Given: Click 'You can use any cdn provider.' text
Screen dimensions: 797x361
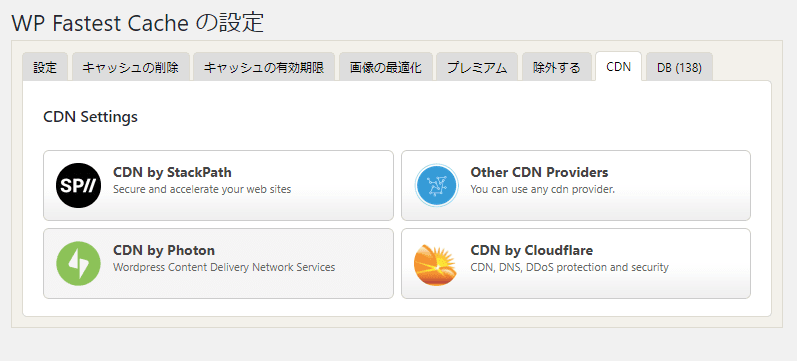Looking at the screenshot, I should (543, 189).
